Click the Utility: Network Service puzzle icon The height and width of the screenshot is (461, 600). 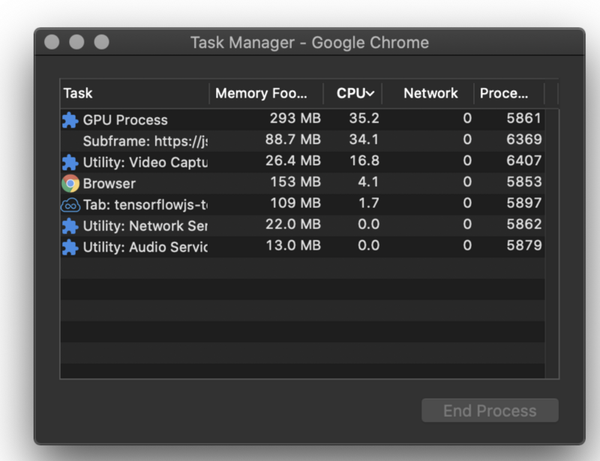coord(70,226)
